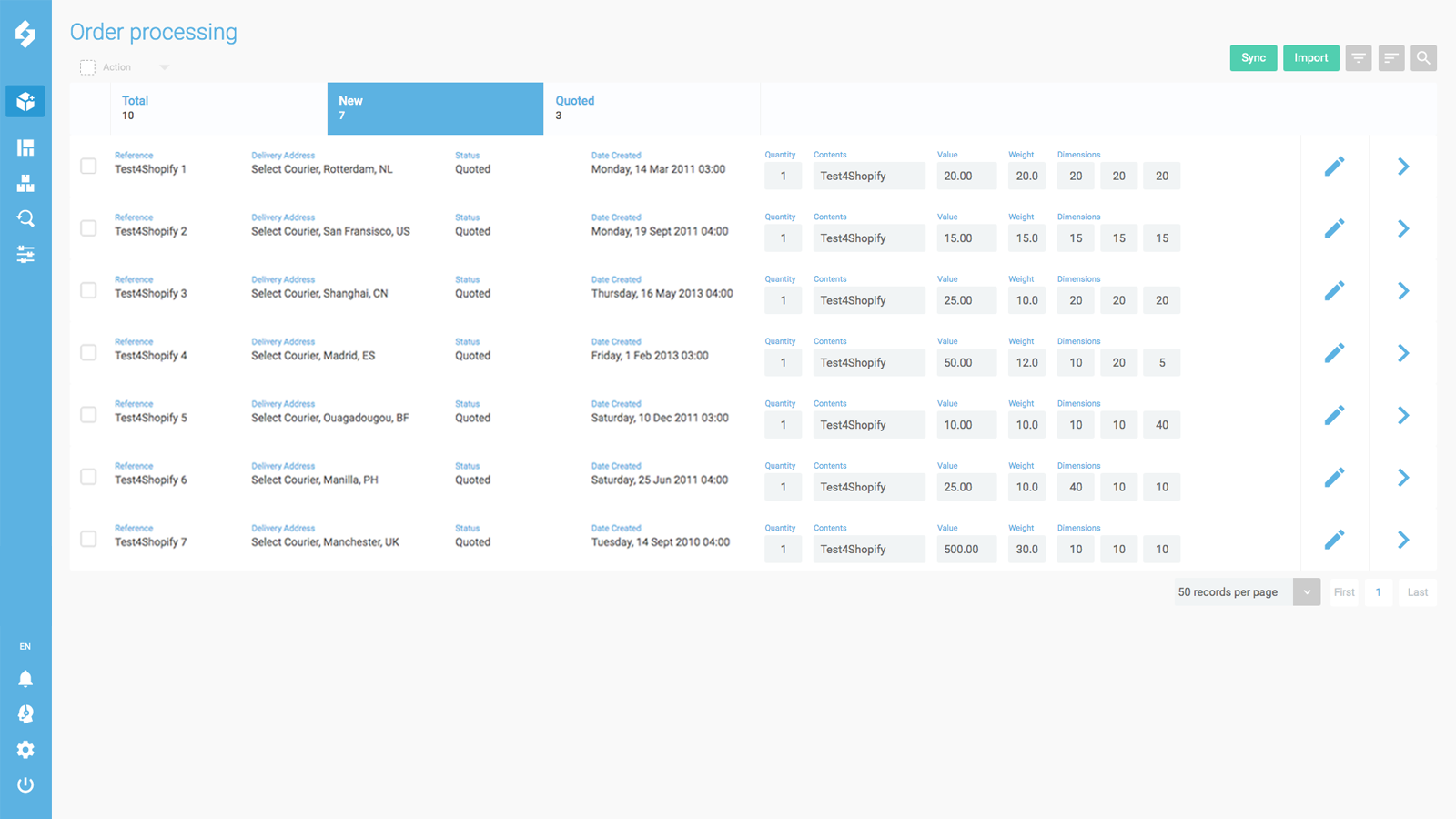Edit Test4Shopify 3 using the pencil icon
Screen dimensions: 1456x819
(1335, 289)
